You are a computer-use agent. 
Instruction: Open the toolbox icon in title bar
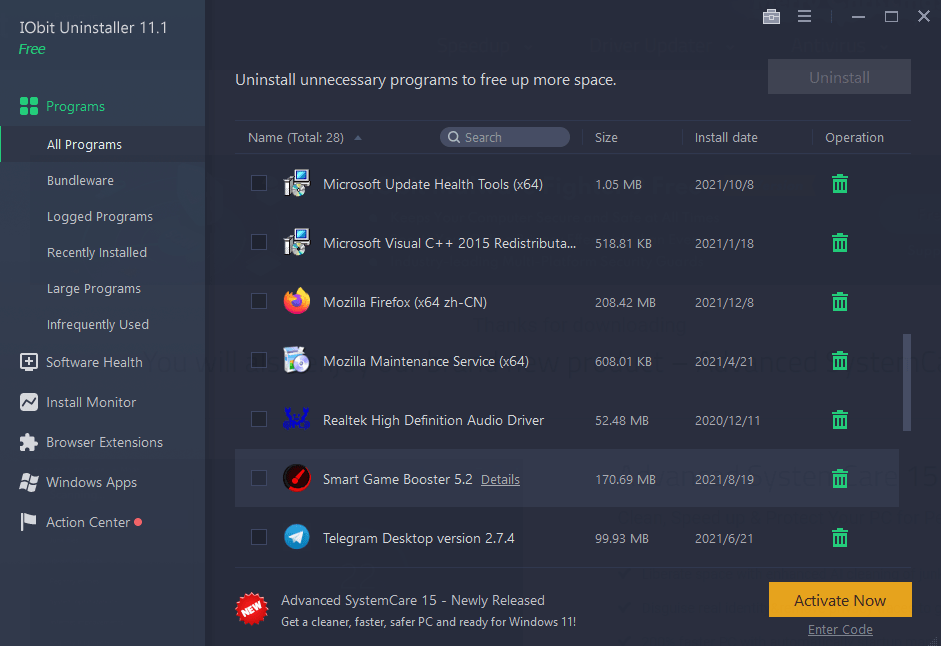(771, 17)
